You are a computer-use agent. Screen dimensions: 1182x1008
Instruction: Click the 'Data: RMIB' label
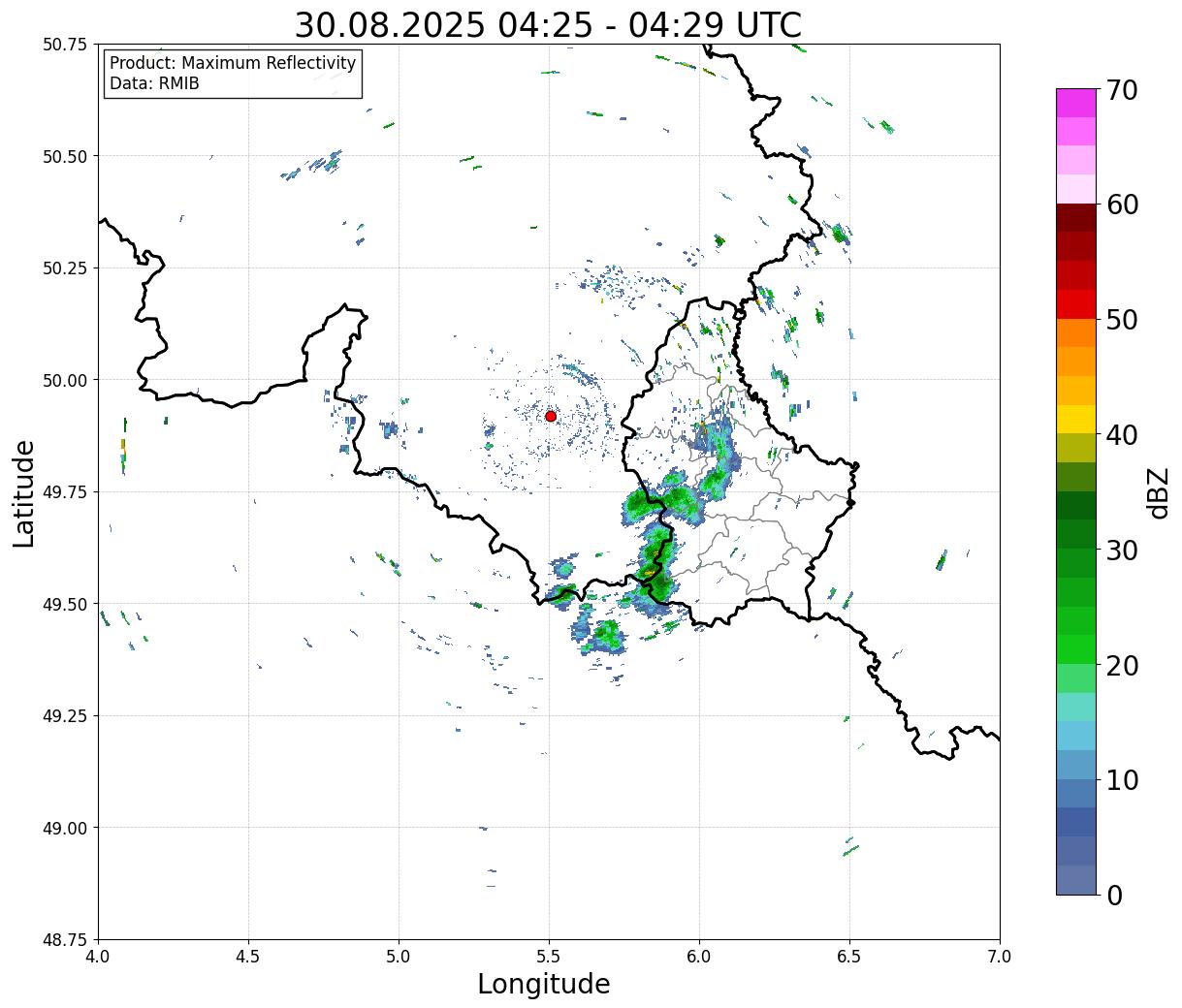[154, 83]
